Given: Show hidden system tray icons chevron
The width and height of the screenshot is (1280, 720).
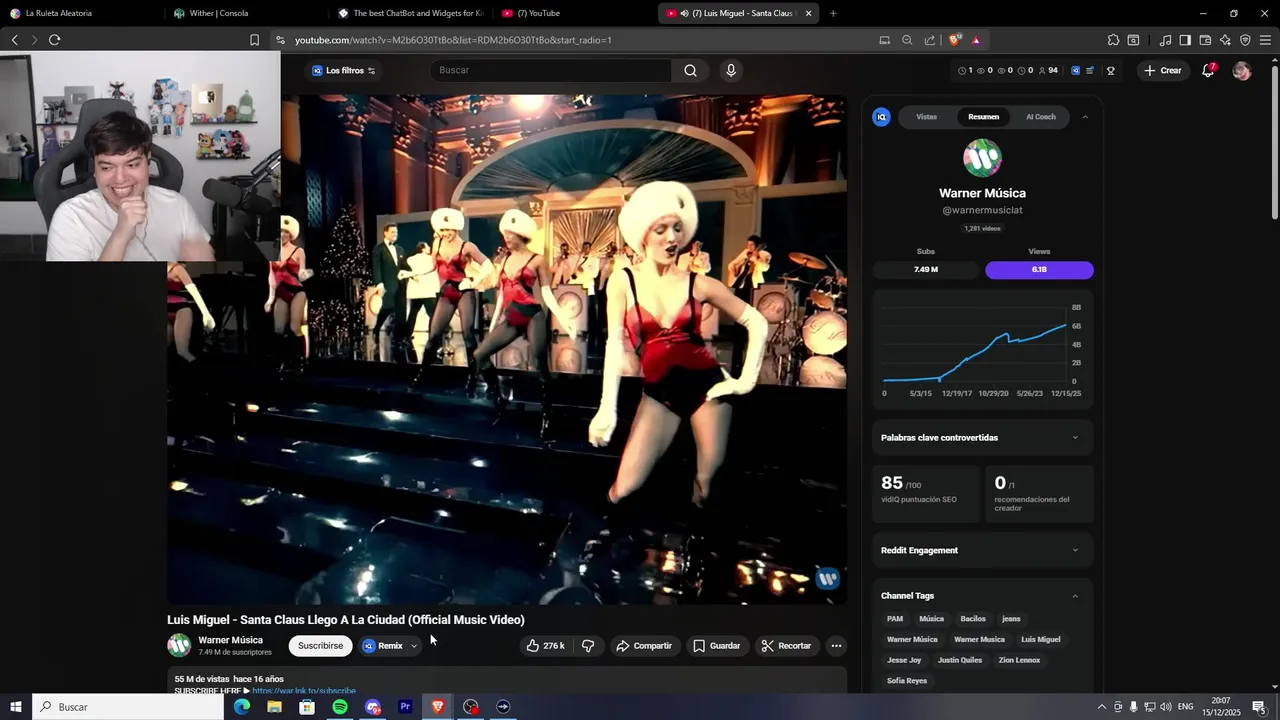Looking at the screenshot, I should 1102,707.
